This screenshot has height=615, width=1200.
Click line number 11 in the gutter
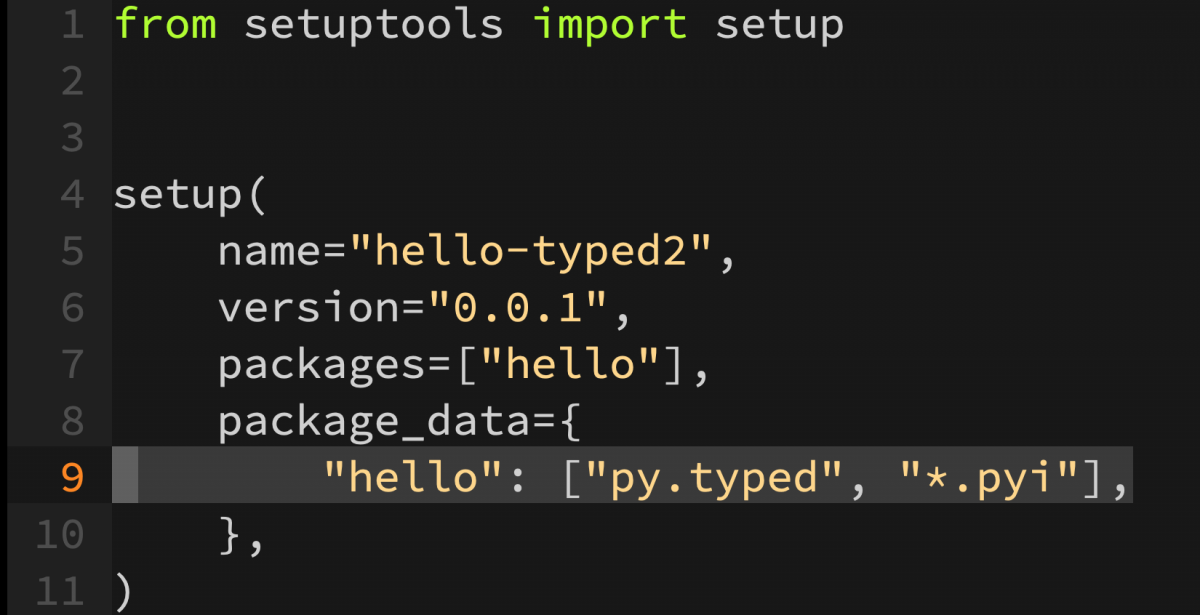[59, 591]
